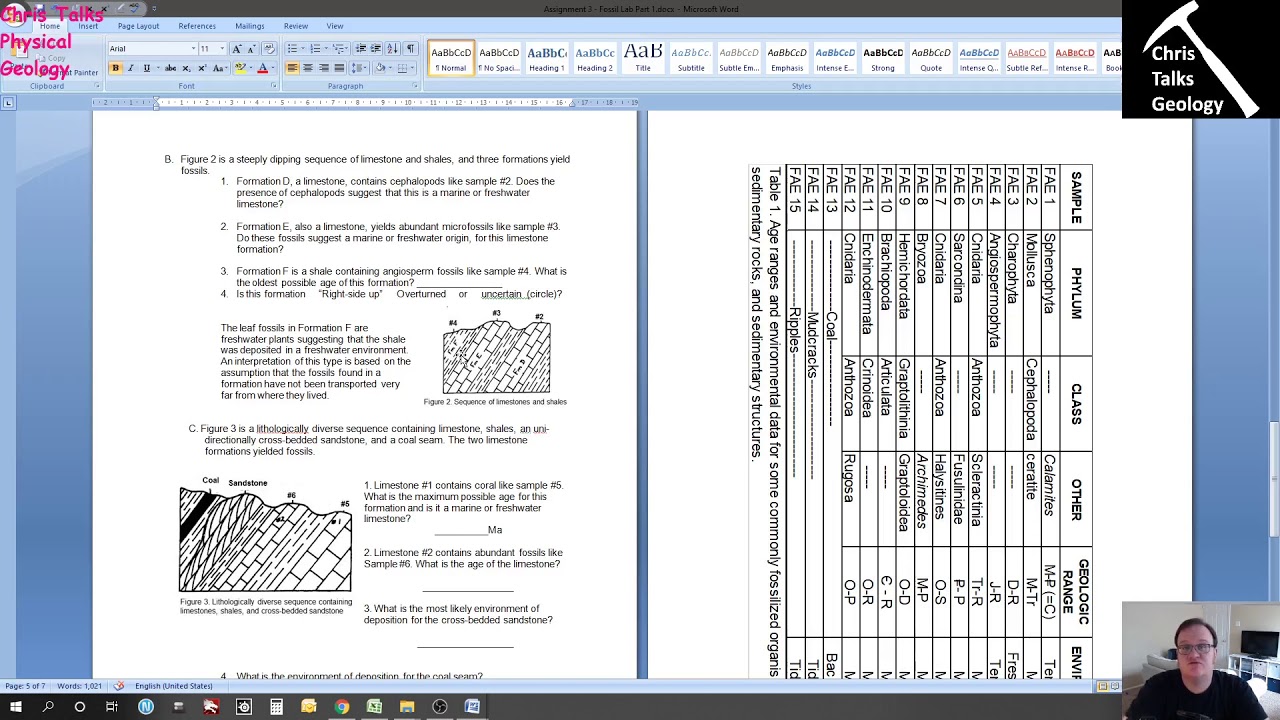Toggle Subscript formatting
Screen dimensions: 1280x720
[186, 68]
